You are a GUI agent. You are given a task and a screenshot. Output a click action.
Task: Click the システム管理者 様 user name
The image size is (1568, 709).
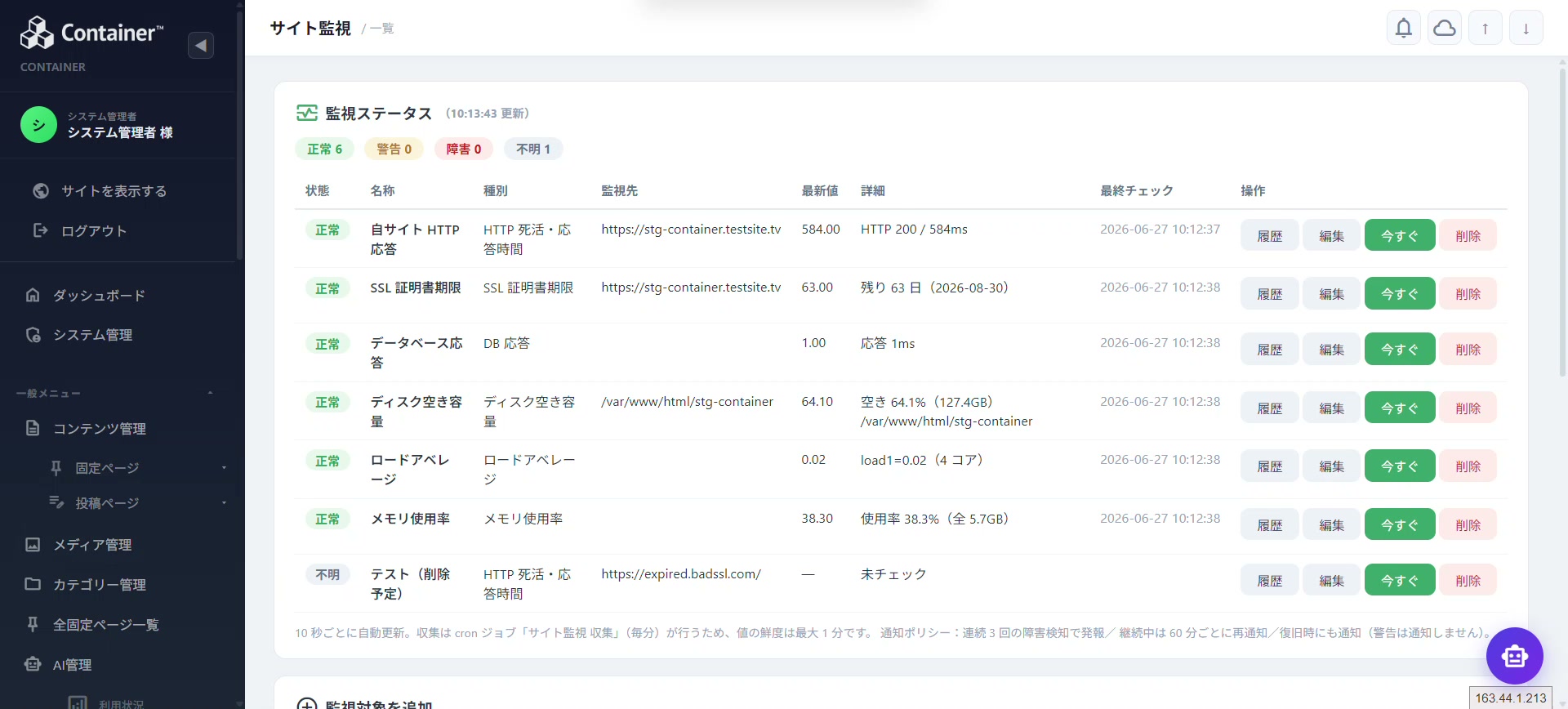click(x=120, y=132)
